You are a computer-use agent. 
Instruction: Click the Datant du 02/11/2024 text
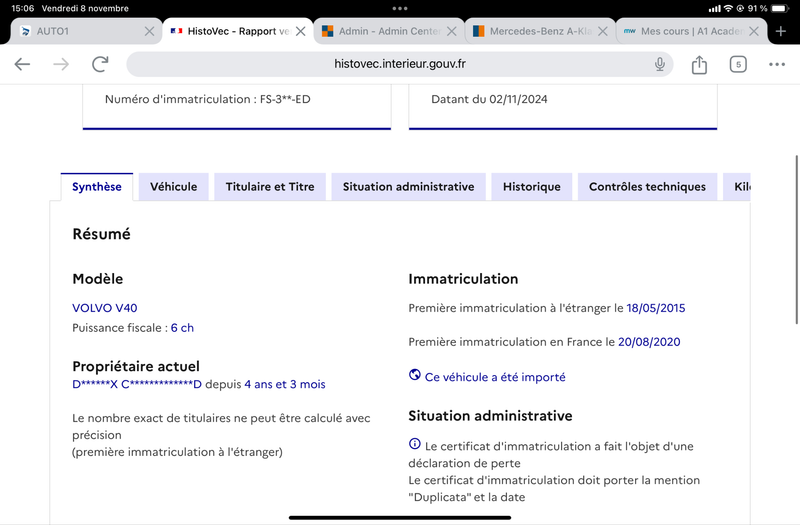click(489, 99)
